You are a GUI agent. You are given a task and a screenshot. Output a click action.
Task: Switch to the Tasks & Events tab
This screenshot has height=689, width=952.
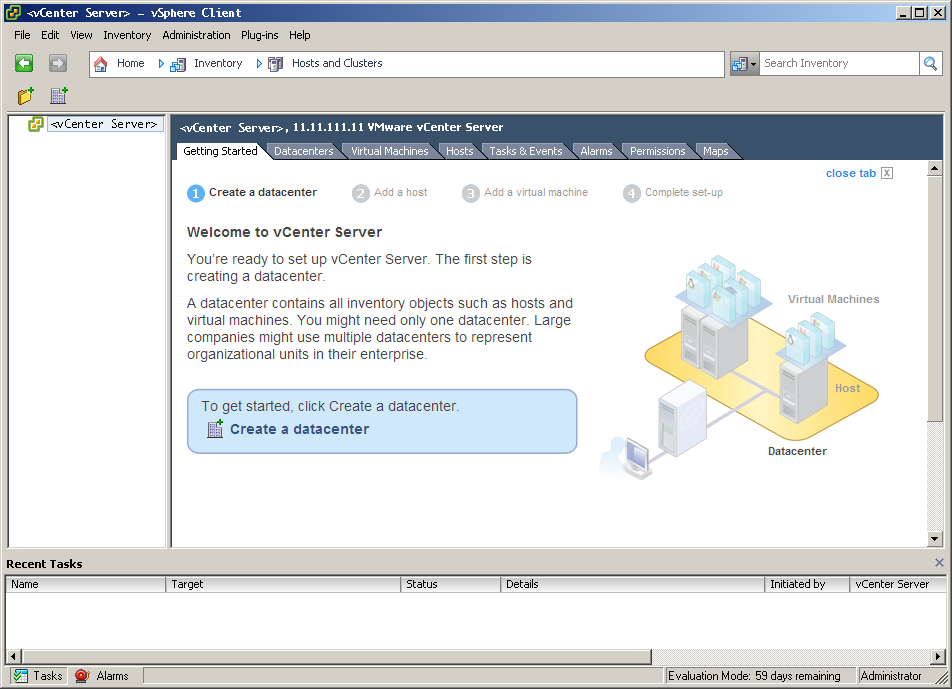pos(525,151)
